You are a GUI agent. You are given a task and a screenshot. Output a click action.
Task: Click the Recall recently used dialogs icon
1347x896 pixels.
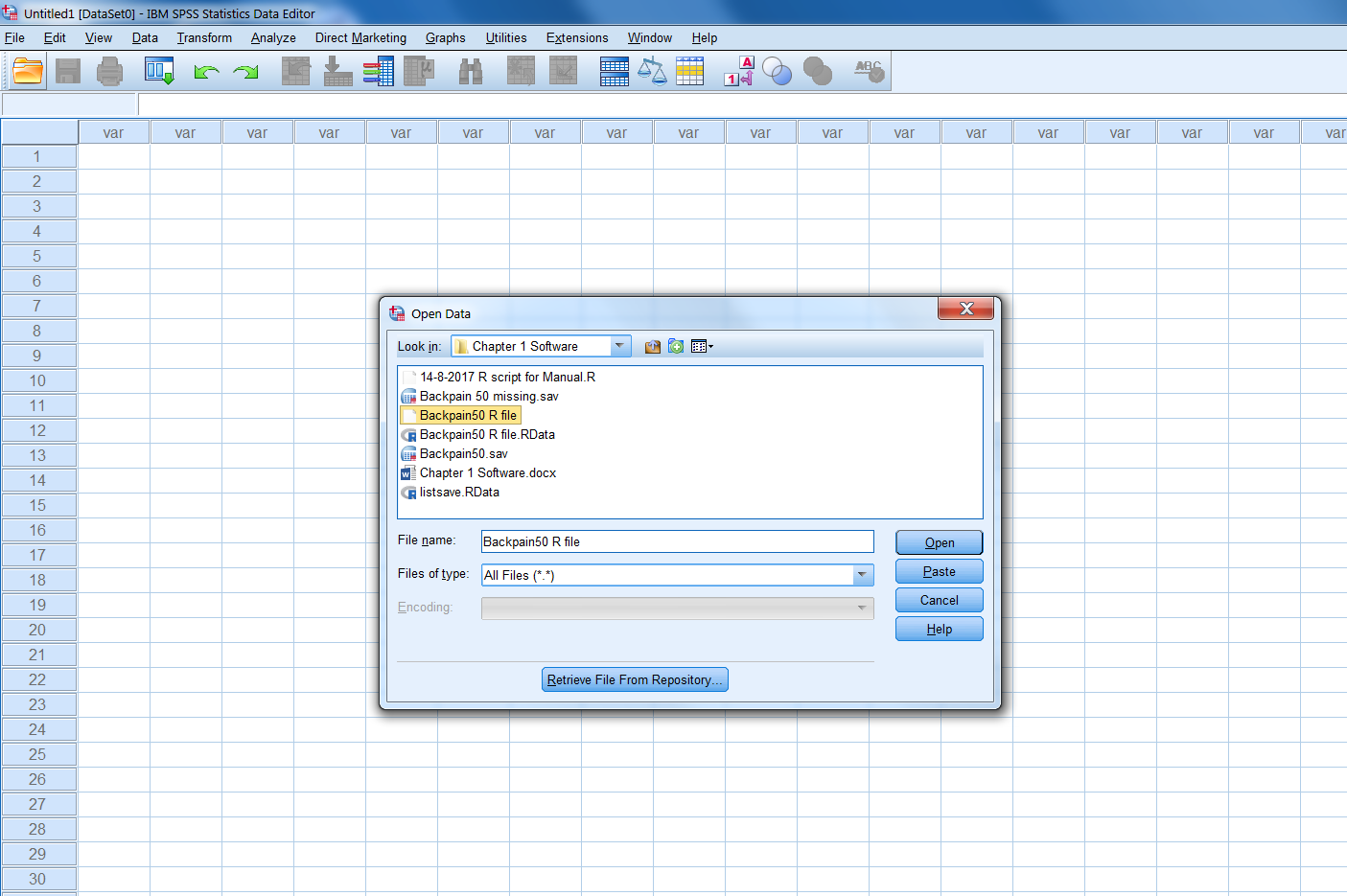click(x=159, y=72)
